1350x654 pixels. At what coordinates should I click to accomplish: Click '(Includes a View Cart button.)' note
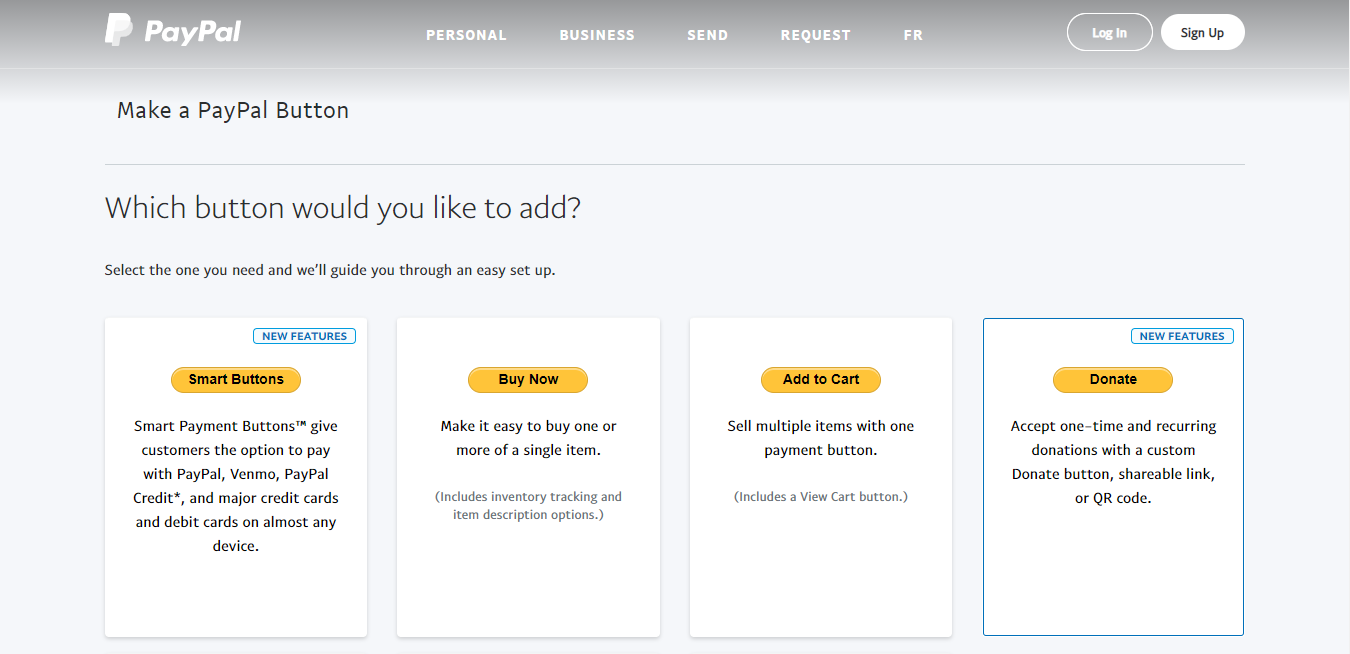[x=821, y=496]
